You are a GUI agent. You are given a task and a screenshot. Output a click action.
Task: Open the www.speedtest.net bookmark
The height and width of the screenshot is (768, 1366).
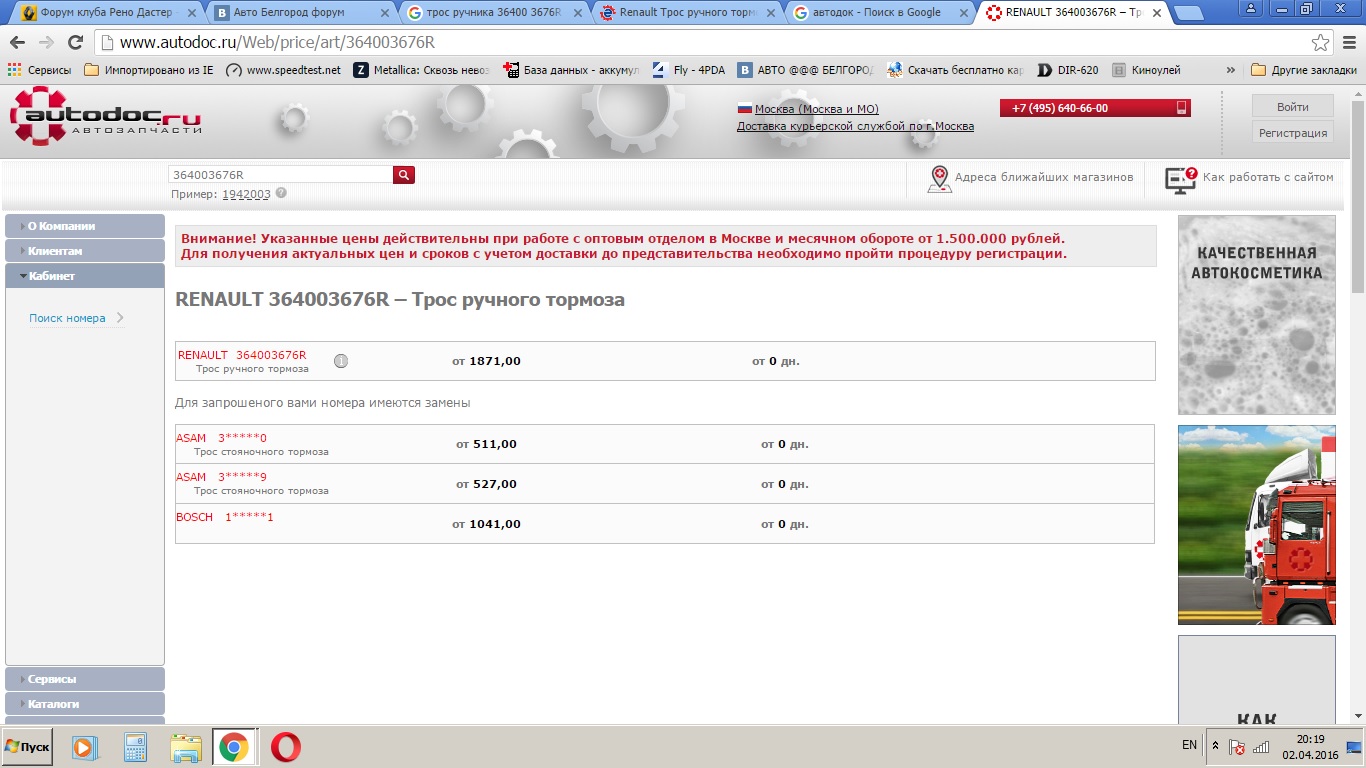point(283,70)
